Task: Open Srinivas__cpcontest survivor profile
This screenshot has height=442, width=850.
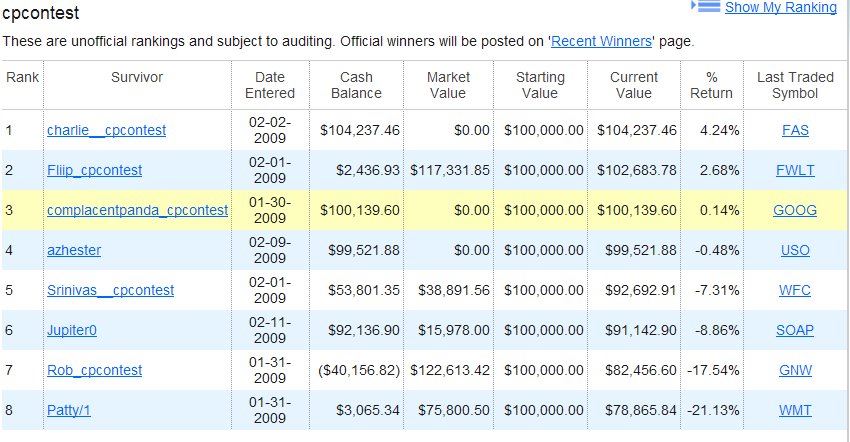Action: (110, 290)
